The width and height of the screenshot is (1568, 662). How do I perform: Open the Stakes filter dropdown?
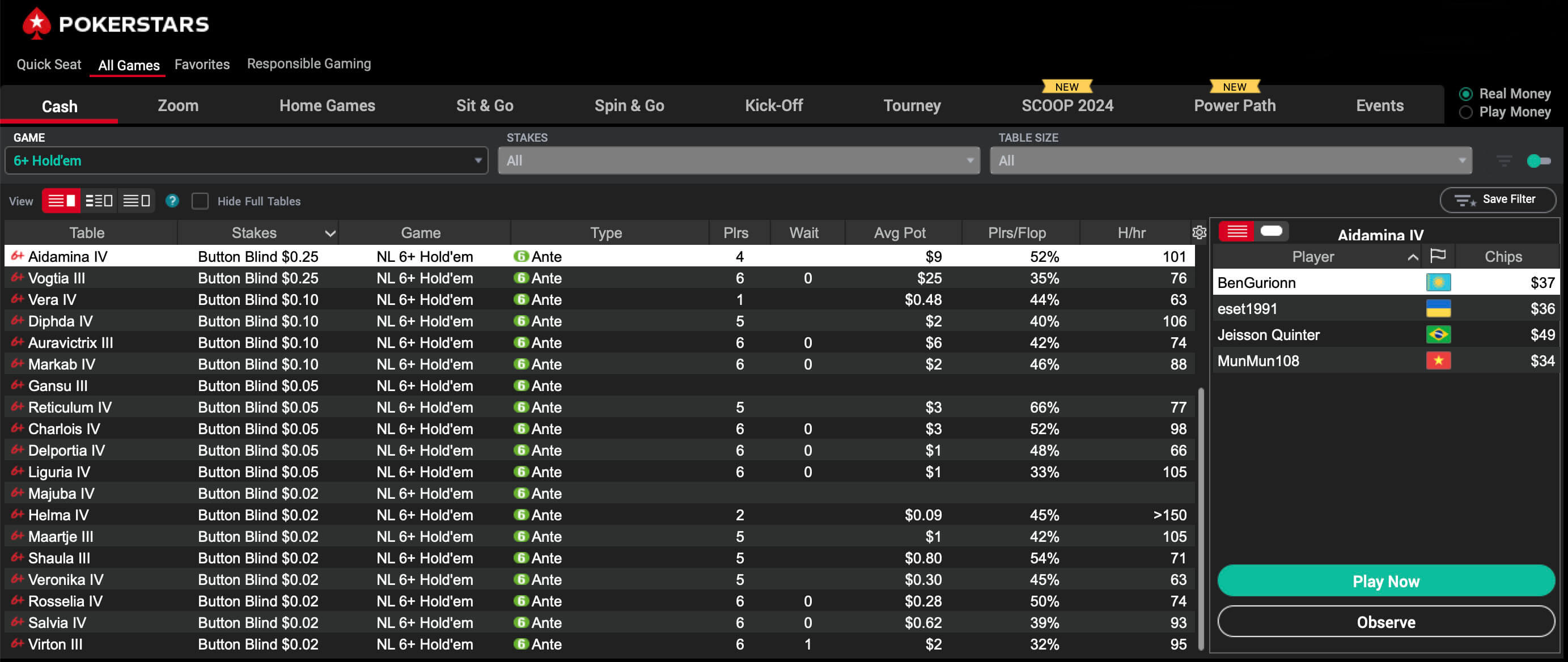click(738, 160)
